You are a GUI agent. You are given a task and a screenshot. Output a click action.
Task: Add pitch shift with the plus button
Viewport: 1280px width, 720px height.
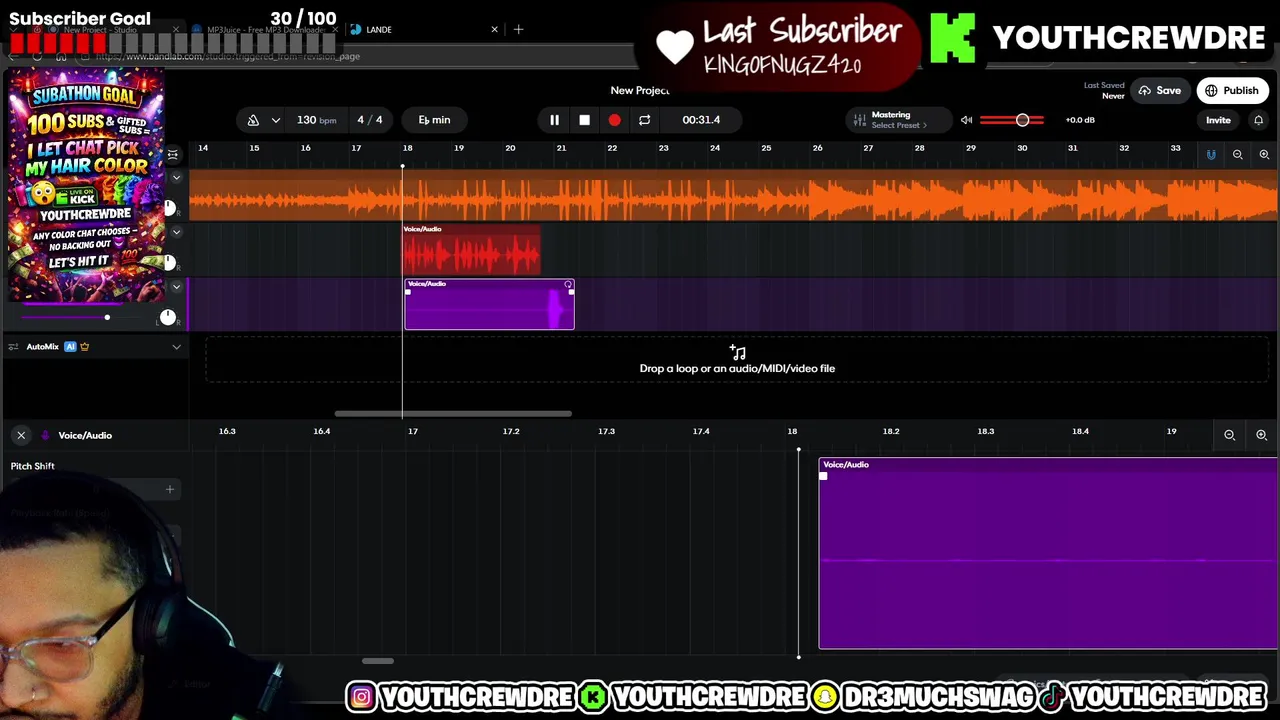pos(169,489)
